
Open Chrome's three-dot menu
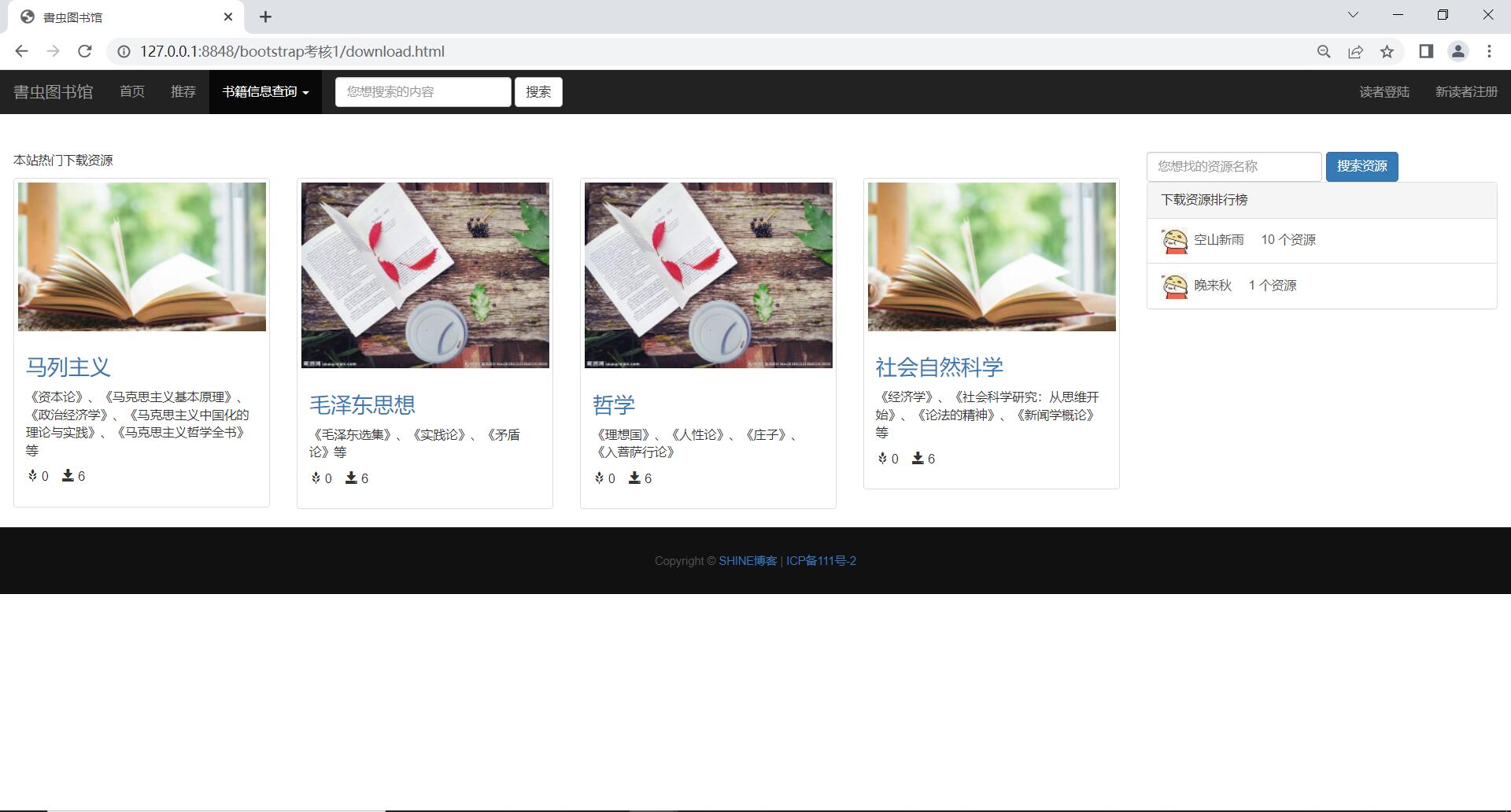tap(1489, 51)
